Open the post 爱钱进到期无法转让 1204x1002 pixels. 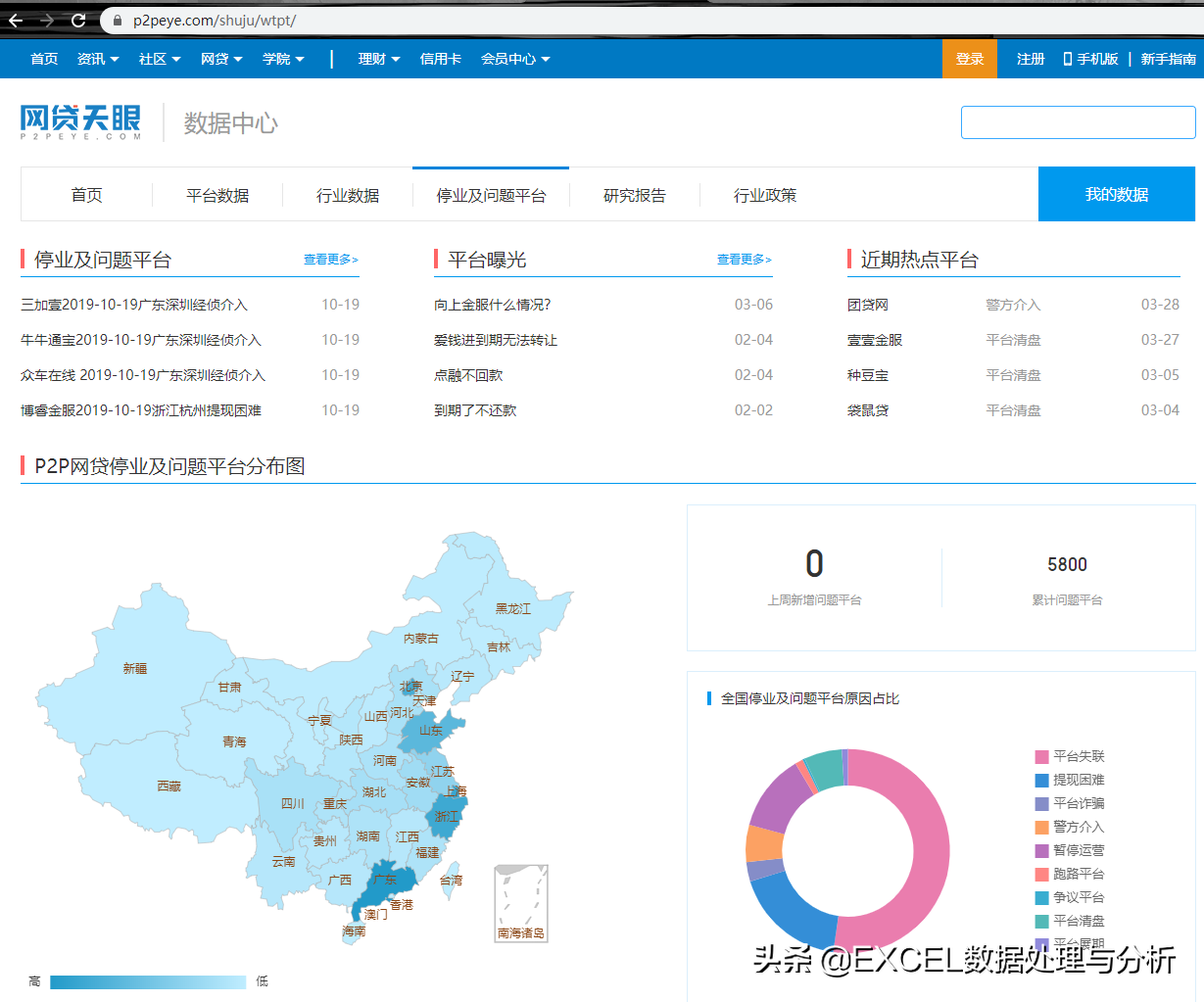496,340
